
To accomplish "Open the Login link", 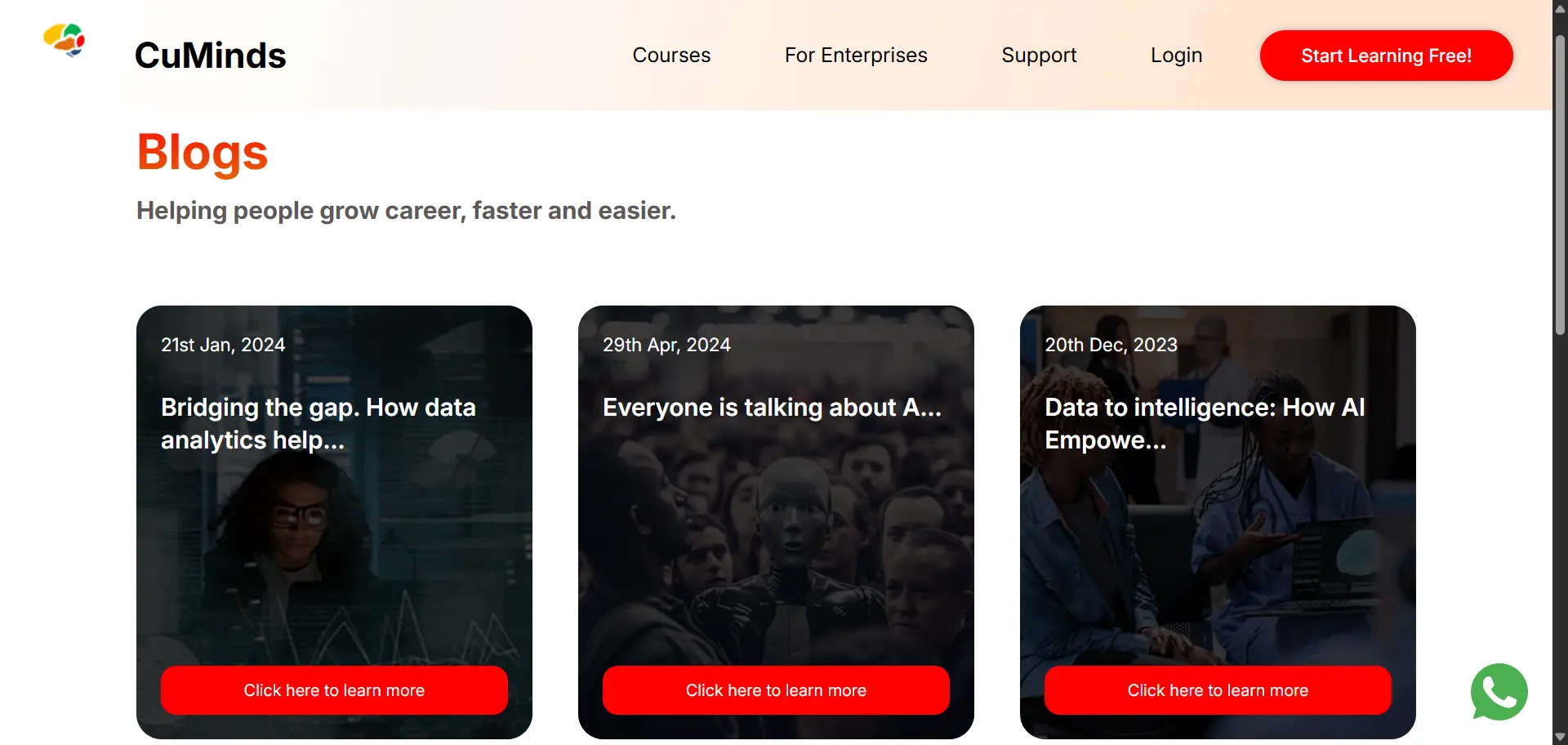I will click(1176, 55).
